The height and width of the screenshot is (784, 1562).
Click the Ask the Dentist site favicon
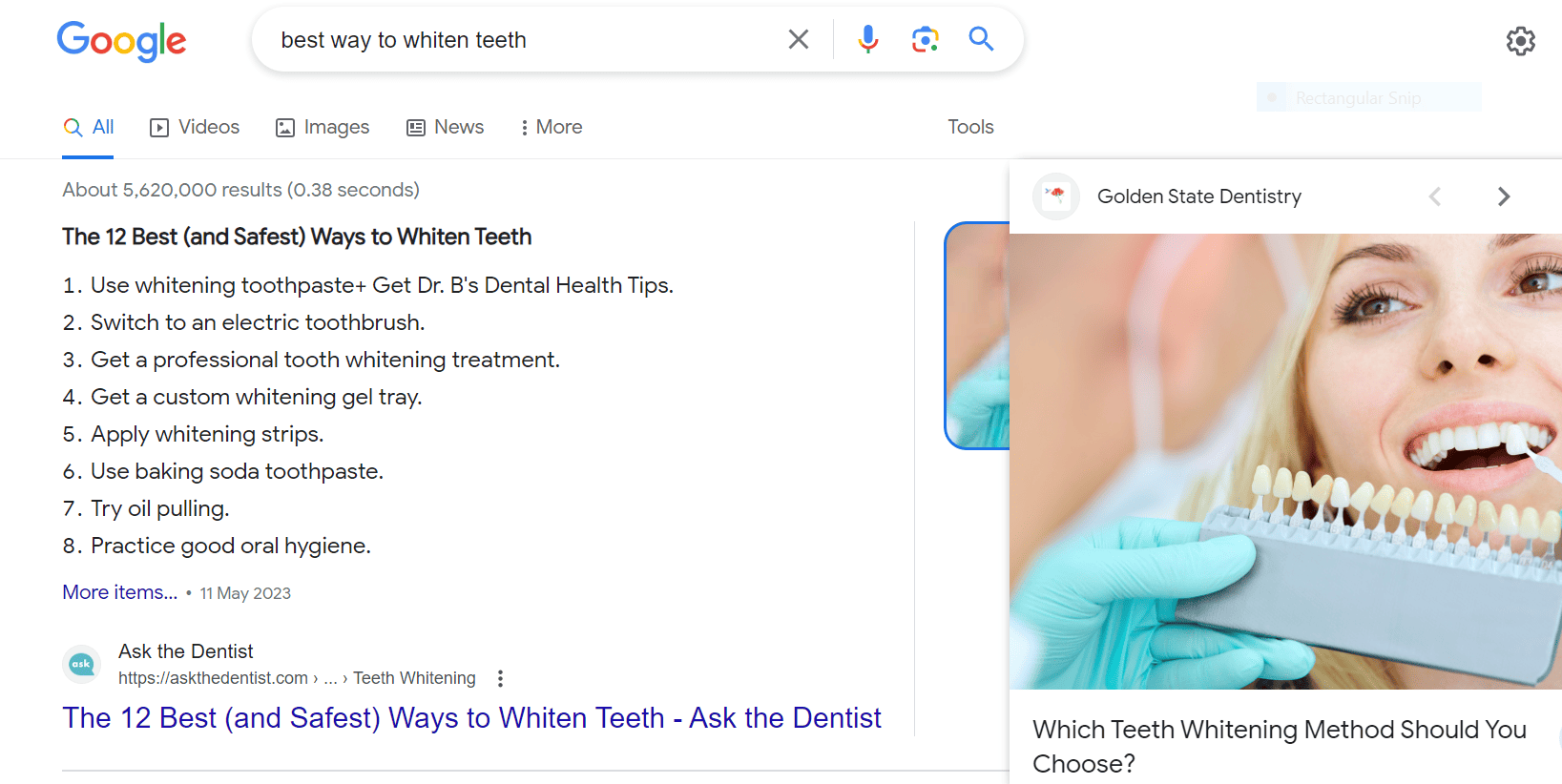(x=81, y=664)
